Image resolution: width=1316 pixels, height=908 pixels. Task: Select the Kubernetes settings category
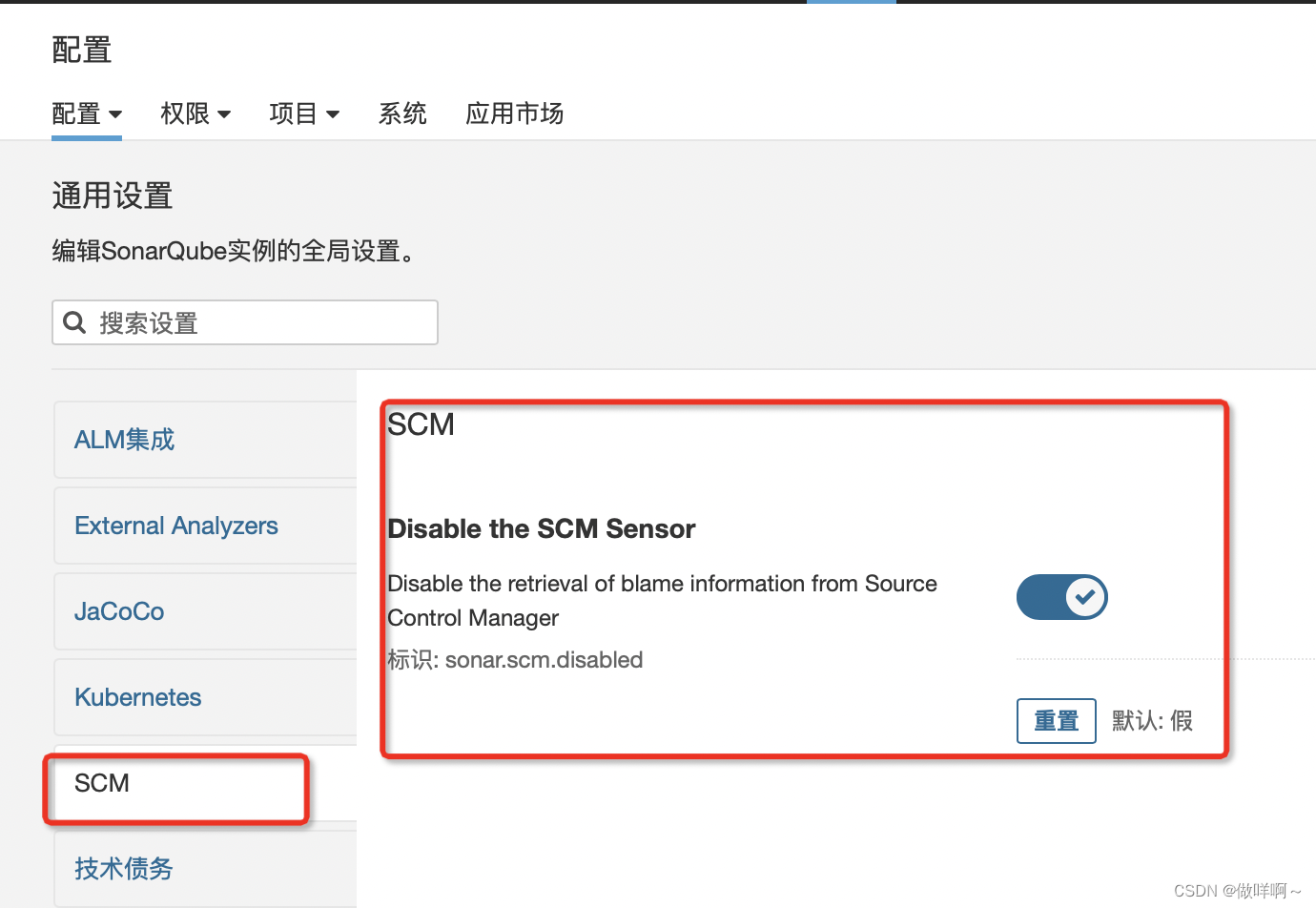(205, 697)
